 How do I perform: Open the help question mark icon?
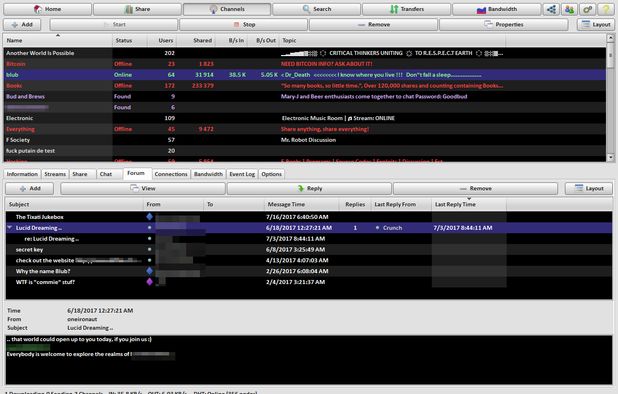point(606,9)
